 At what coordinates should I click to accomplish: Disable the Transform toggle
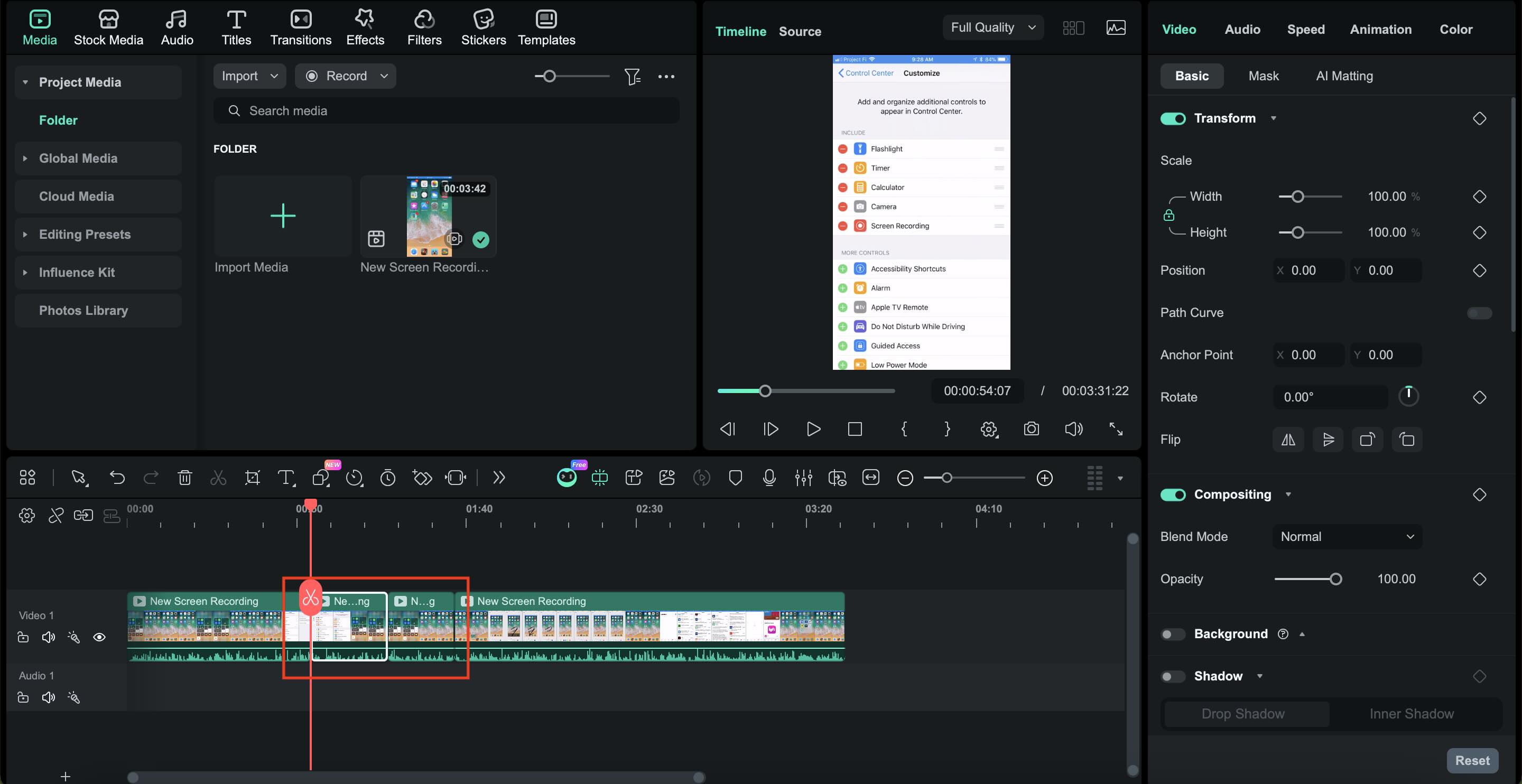click(1172, 119)
